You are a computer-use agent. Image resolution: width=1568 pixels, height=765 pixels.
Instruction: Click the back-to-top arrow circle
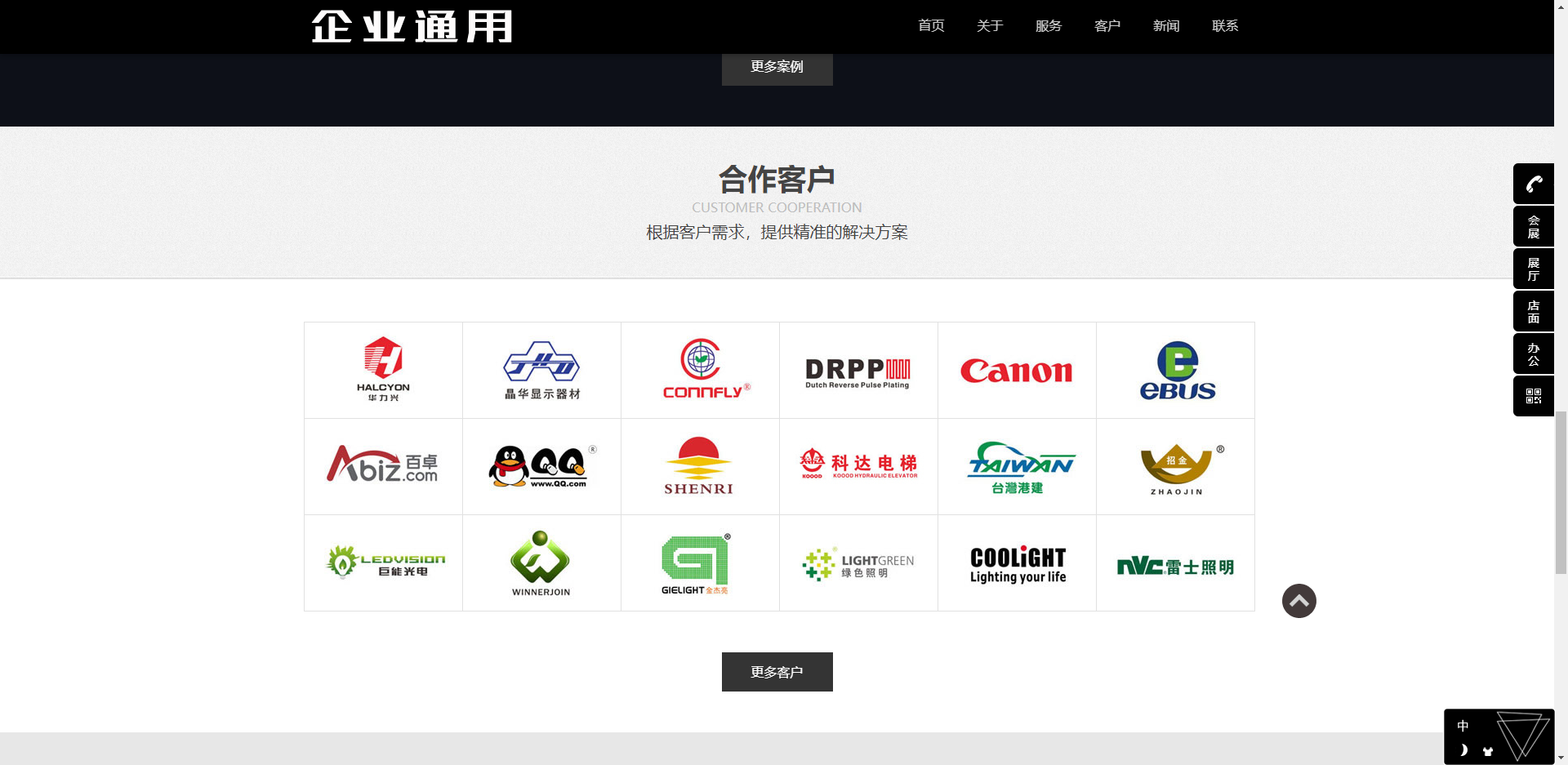pos(1299,601)
